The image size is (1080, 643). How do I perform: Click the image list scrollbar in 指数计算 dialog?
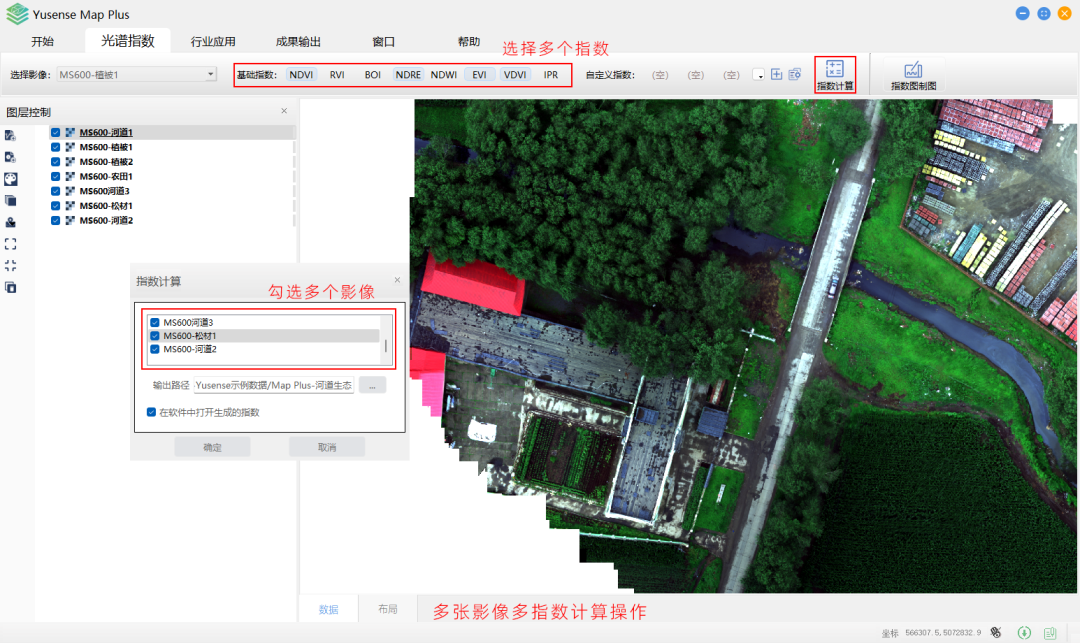pos(386,351)
